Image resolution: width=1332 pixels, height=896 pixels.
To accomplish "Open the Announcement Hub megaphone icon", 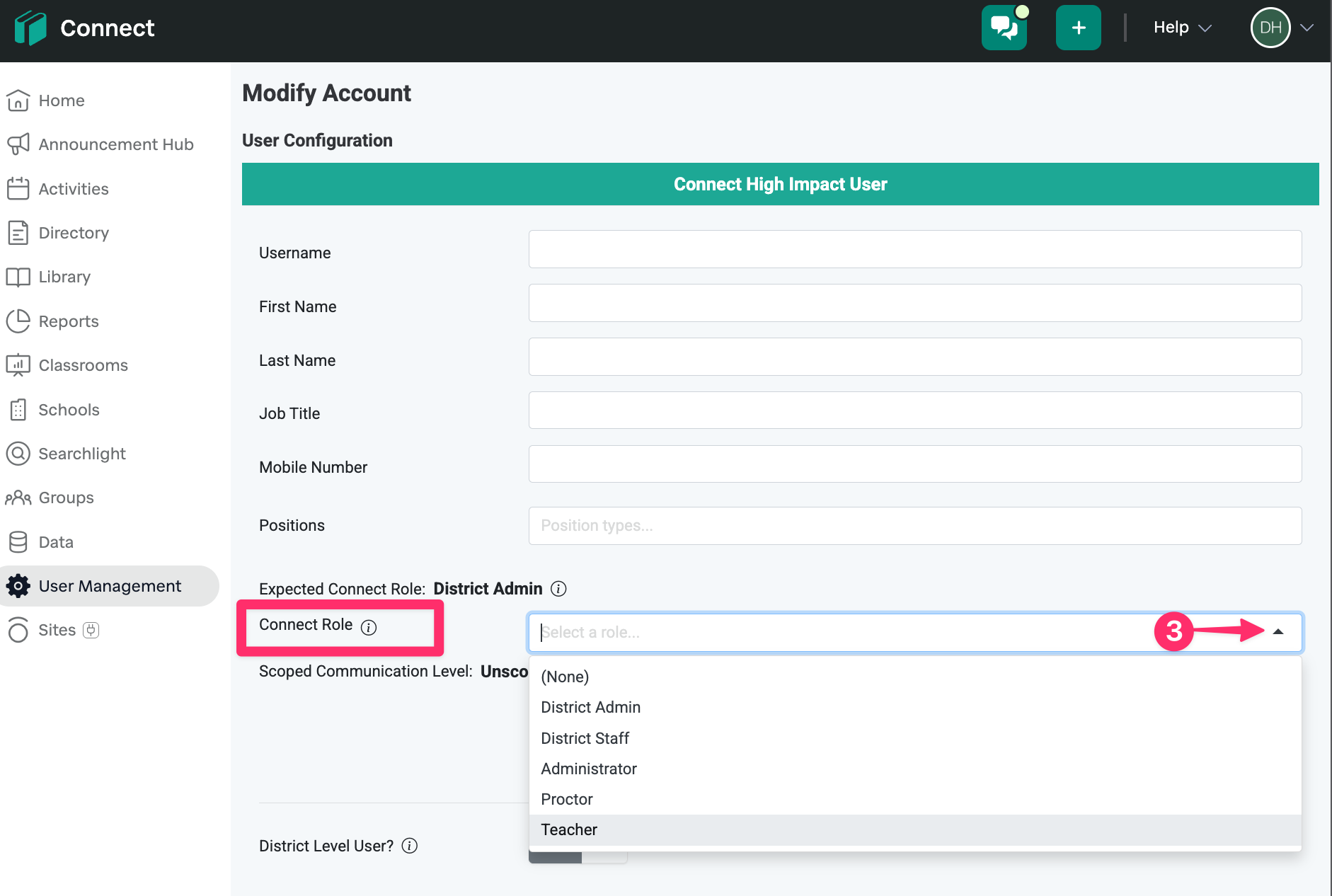I will [x=18, y=144].
